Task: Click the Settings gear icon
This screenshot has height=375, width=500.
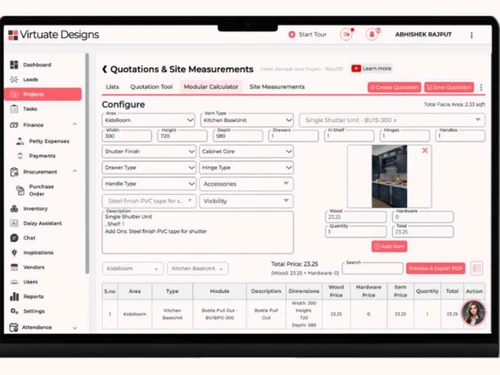Action: tap(14, 311)
